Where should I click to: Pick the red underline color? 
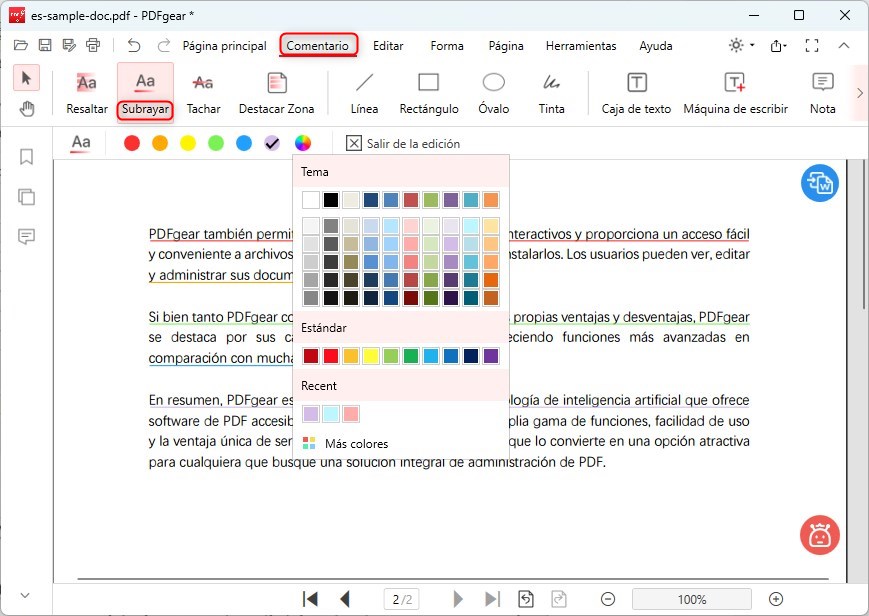tap(132, 143)
